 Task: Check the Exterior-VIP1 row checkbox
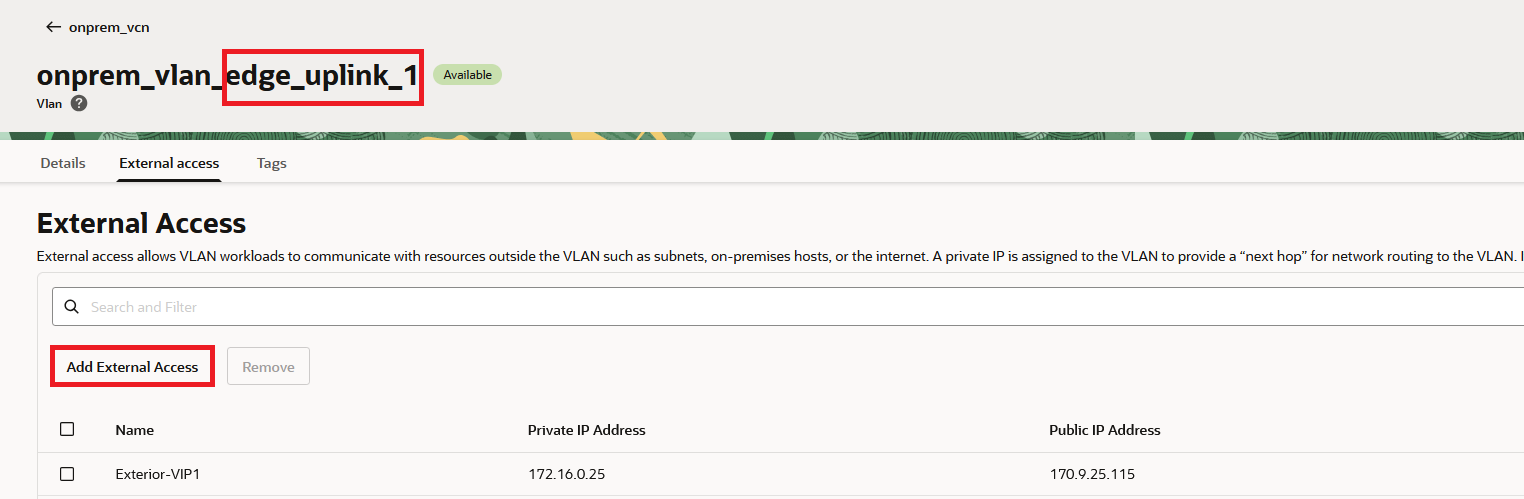point(67,474)
